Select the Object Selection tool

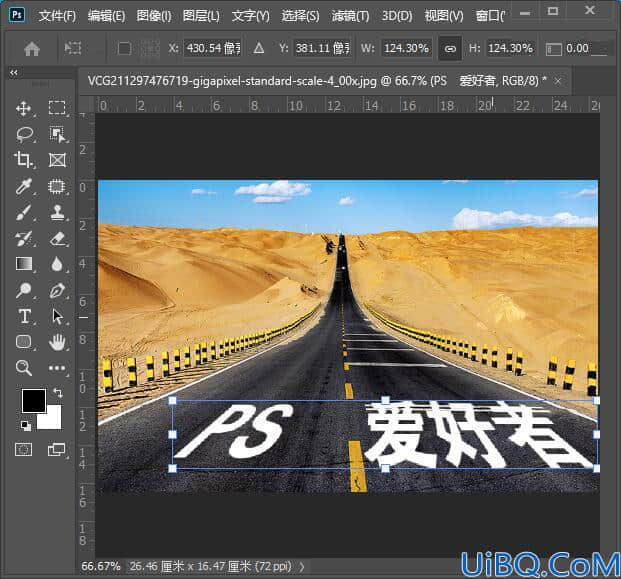pos(58,134)
